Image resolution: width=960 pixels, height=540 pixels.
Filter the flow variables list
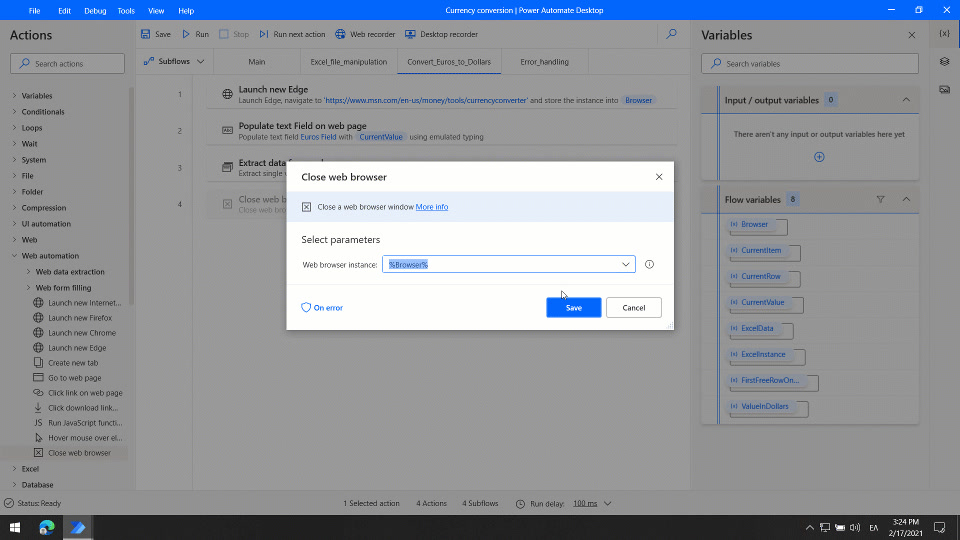[880, 200]
